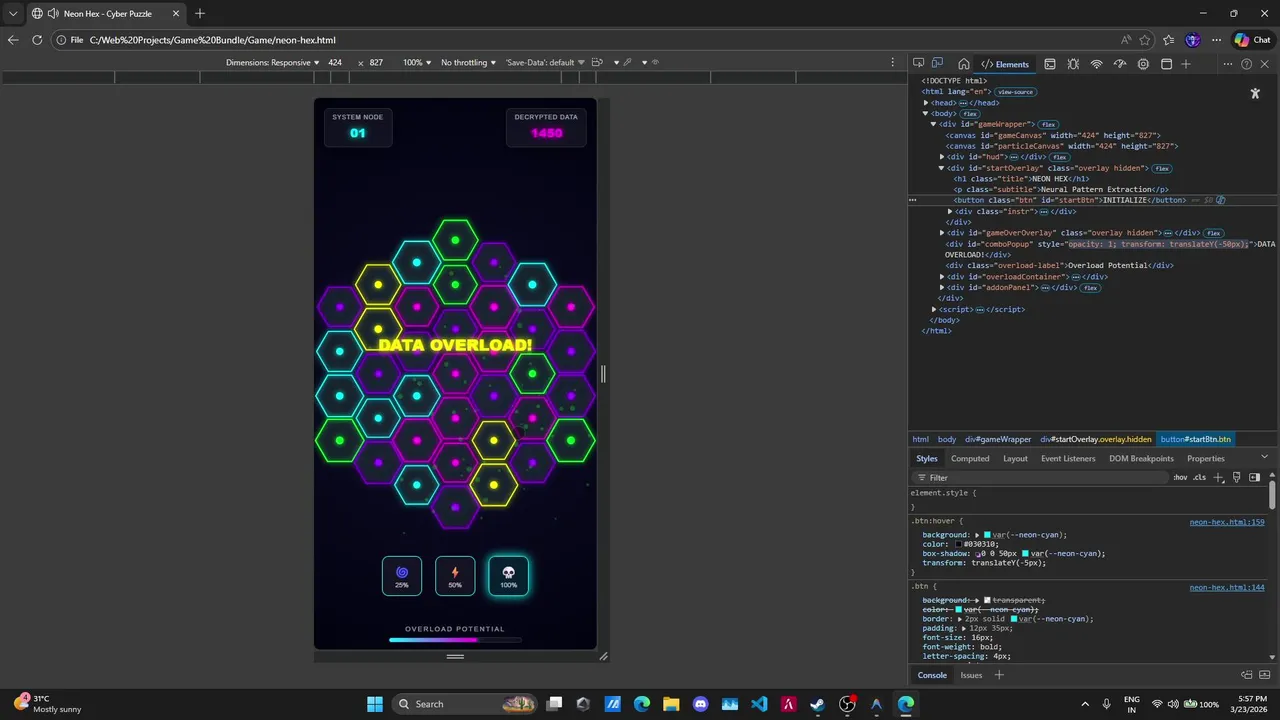Add new style rule plus icon
The image size is (1280, 720).
point(1218,477)
